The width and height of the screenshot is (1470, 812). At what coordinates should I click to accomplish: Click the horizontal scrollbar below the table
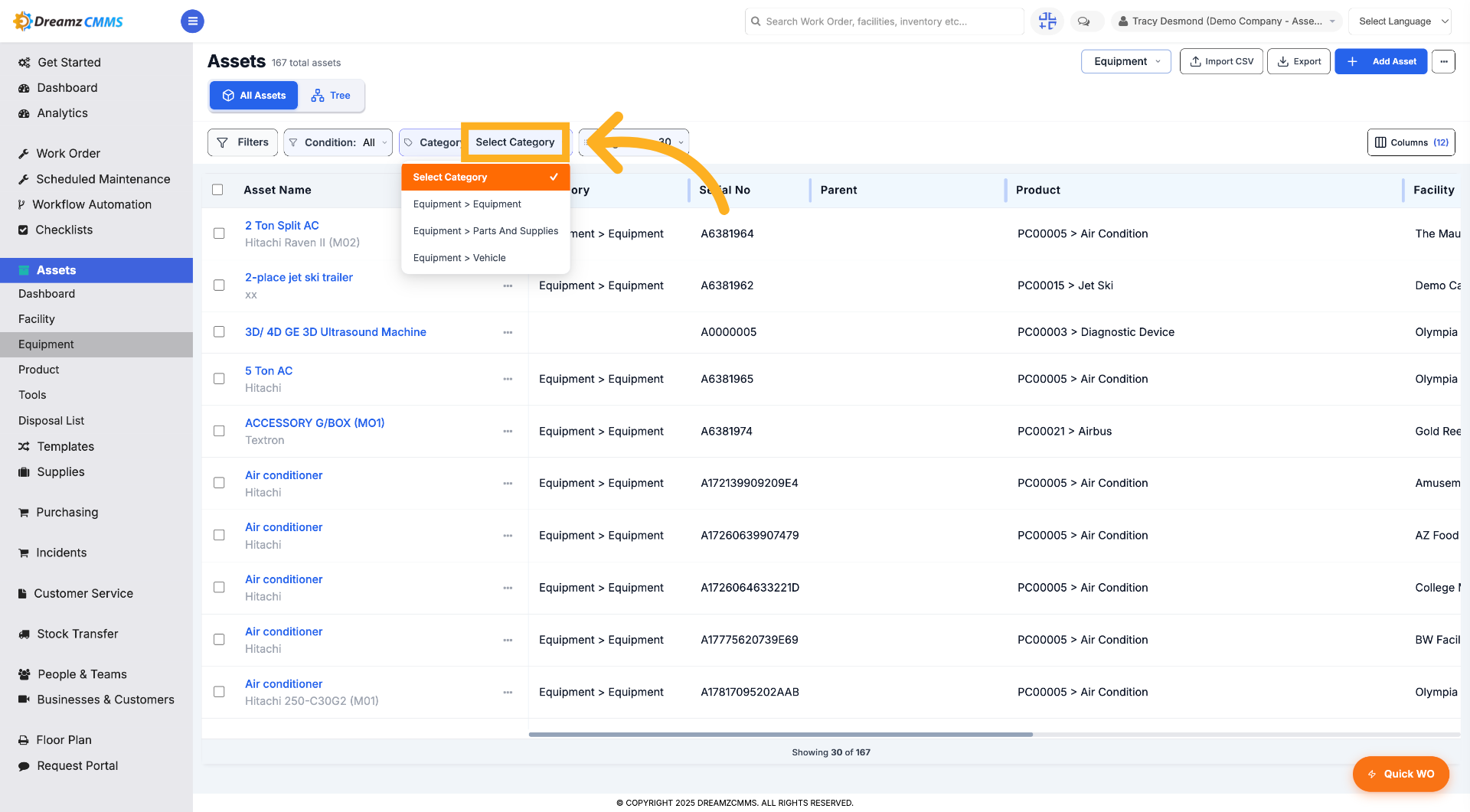[780, 734]
